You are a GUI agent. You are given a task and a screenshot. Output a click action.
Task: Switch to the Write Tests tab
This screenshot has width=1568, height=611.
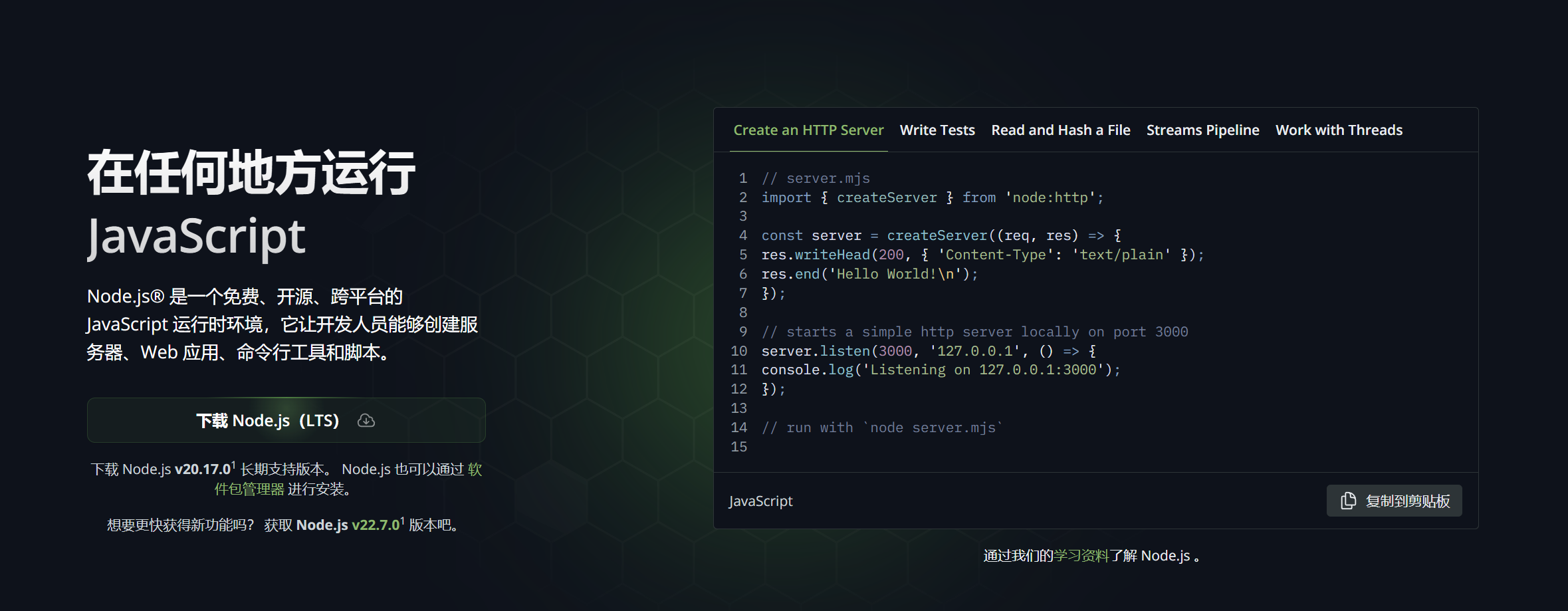click(937, 130)
